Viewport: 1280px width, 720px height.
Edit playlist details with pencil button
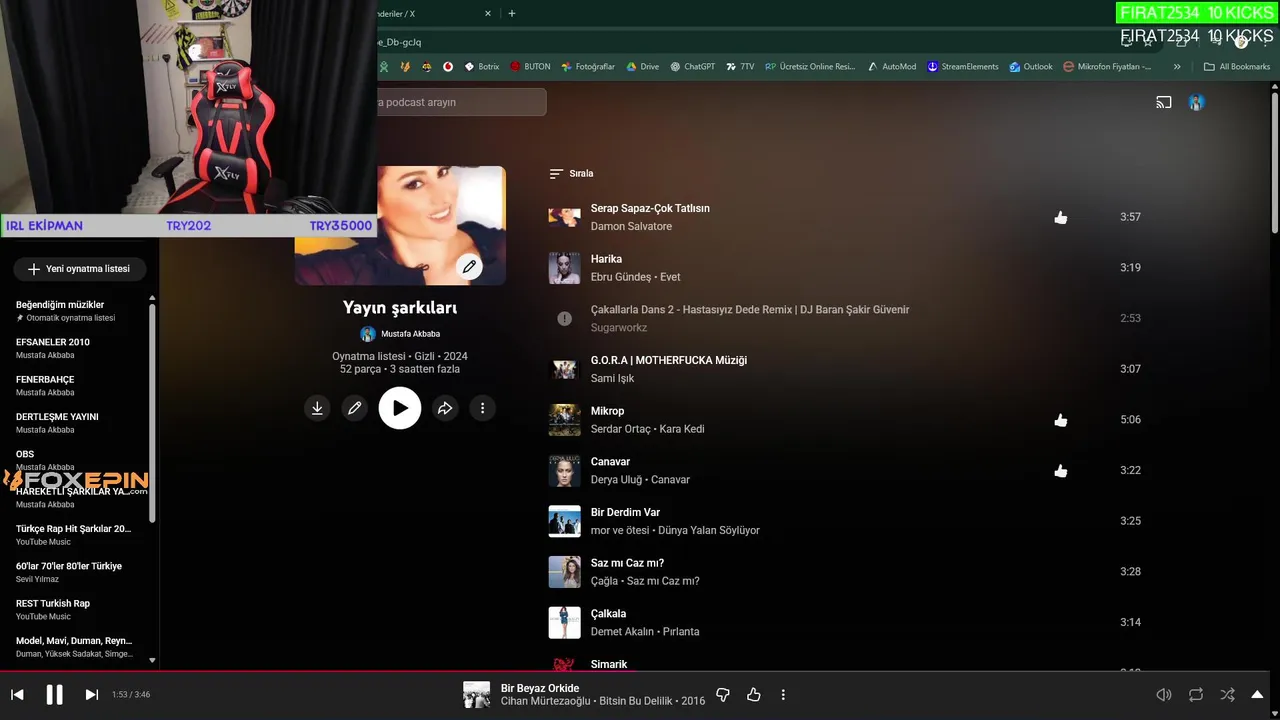354,408
